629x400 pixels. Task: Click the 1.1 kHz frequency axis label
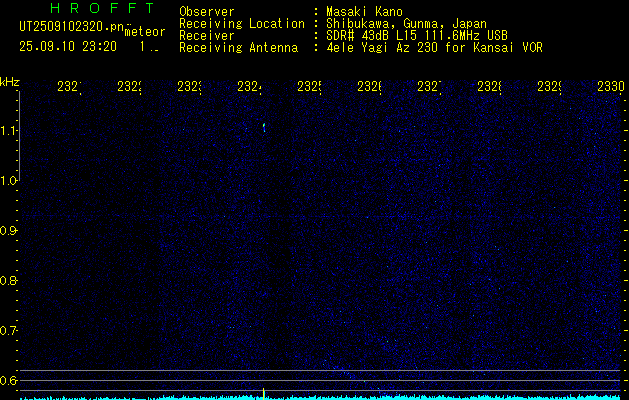(x=10, y=131)
